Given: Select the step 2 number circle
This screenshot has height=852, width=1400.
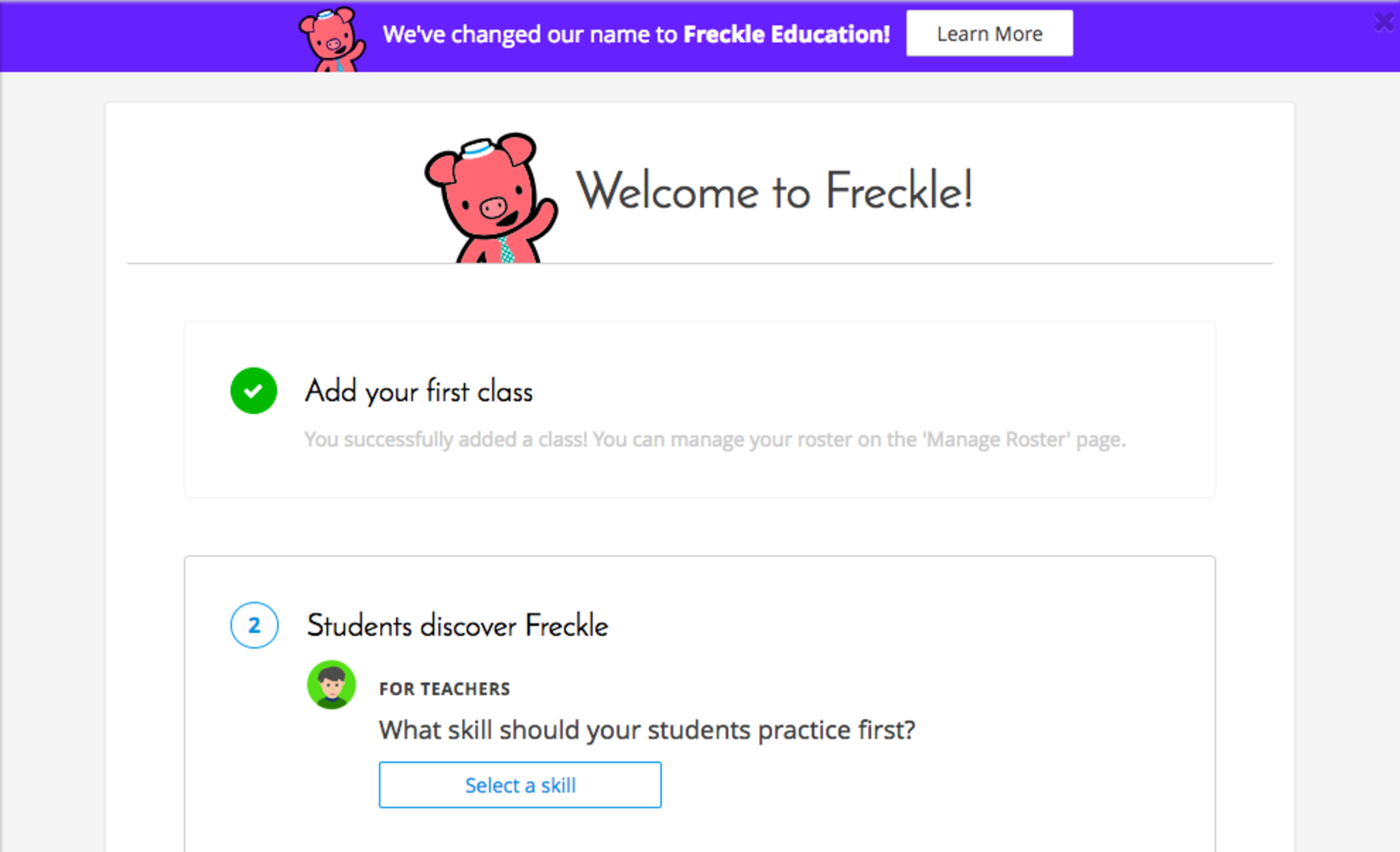Looking at the screenshot, I should coord(254,625).
